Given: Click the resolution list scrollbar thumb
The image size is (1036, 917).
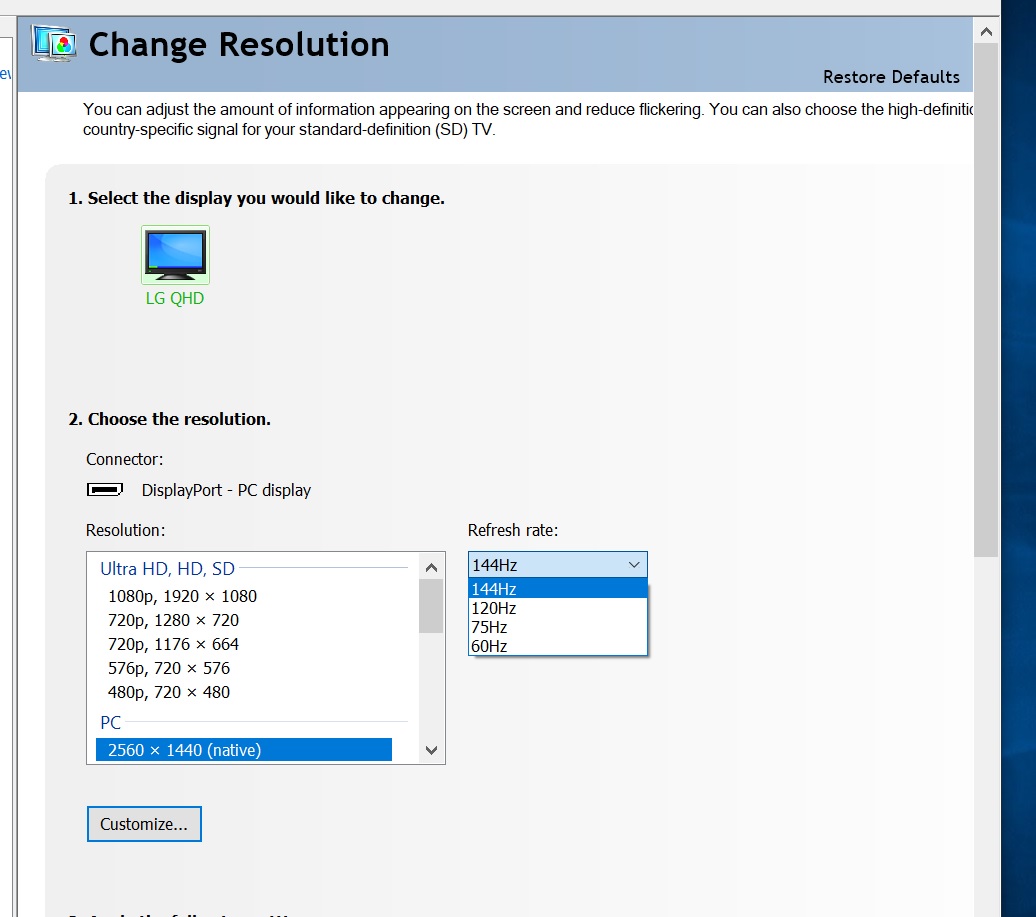Looking at the screenshot, I should tap(431, 606).
